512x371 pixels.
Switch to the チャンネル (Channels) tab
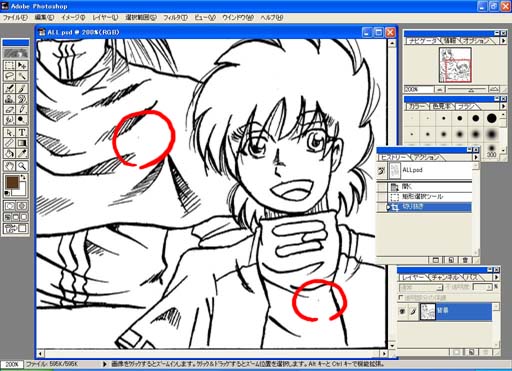445,277
